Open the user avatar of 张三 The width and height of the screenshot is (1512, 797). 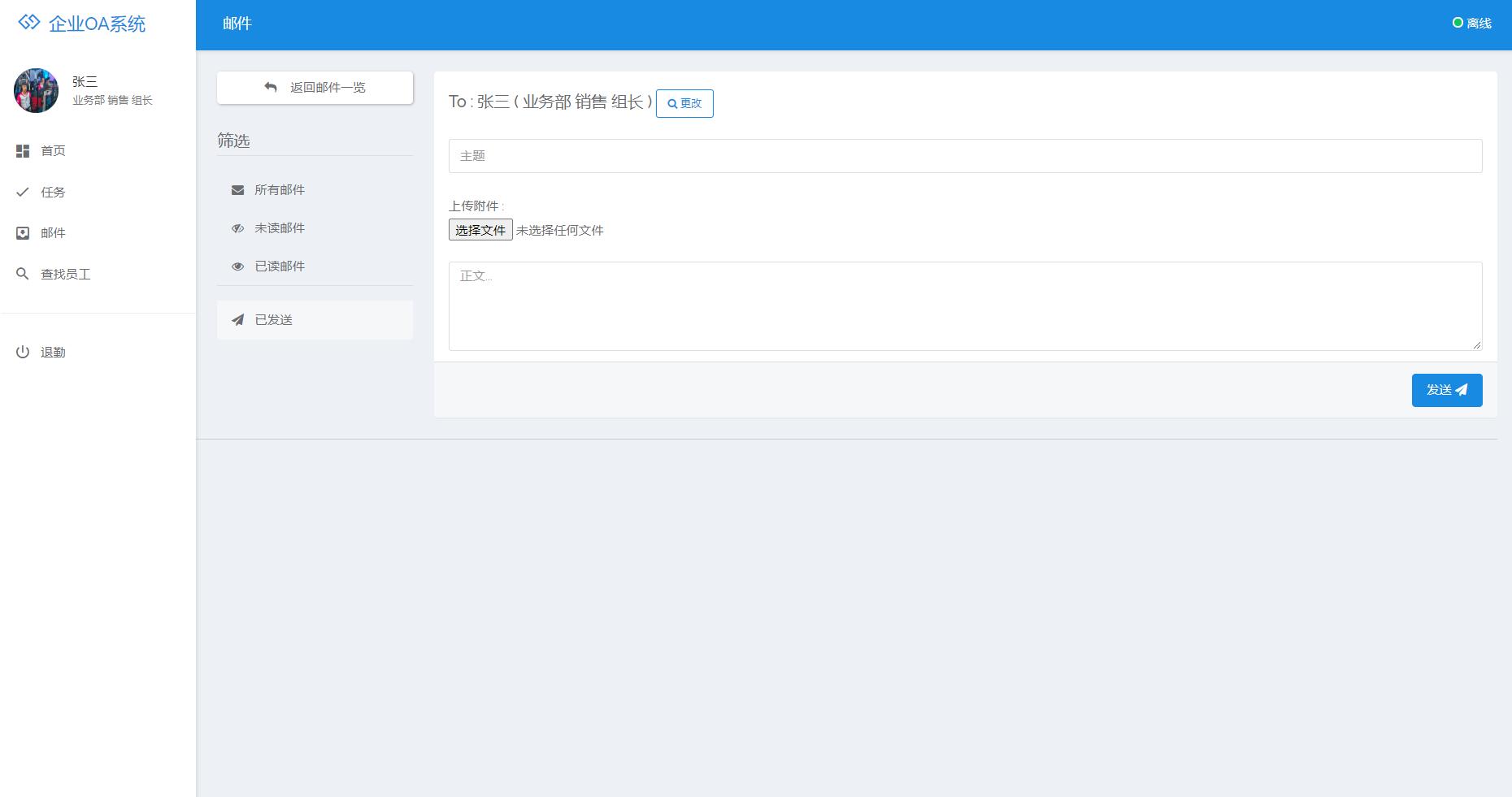(36, 90)
